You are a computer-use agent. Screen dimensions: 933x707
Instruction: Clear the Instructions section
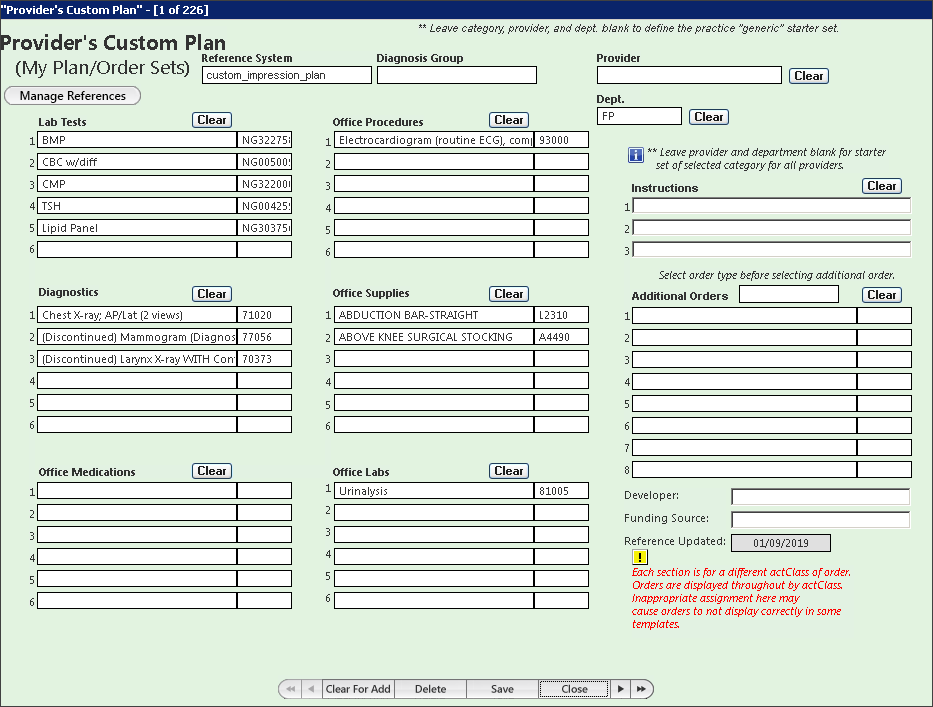click(882, 186)
